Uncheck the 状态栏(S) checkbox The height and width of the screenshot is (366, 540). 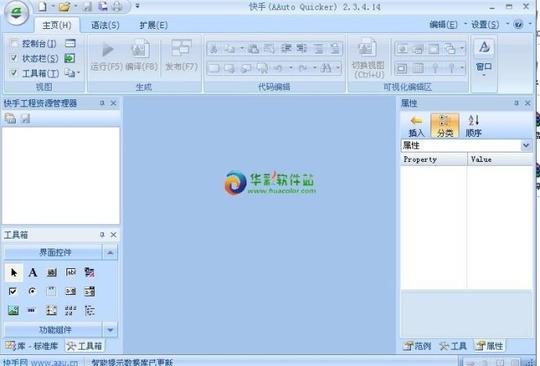(x=14, y=58)
